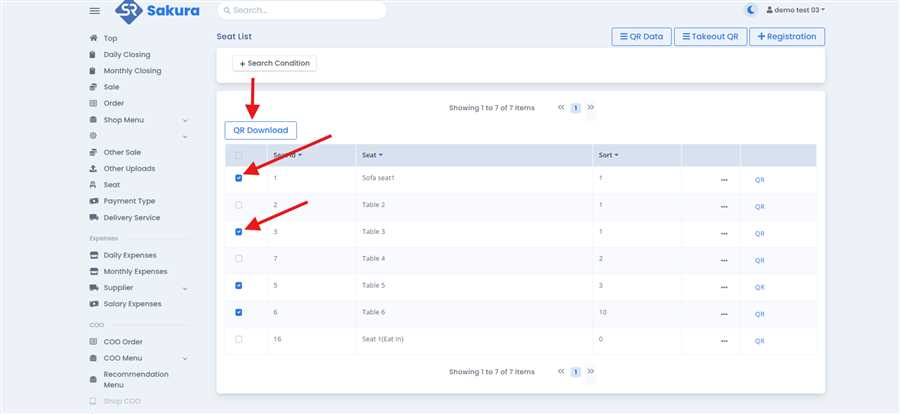Tick the select-all header checkbox
The height and width of the screenshot is (414, 900).
coord(238,155)
